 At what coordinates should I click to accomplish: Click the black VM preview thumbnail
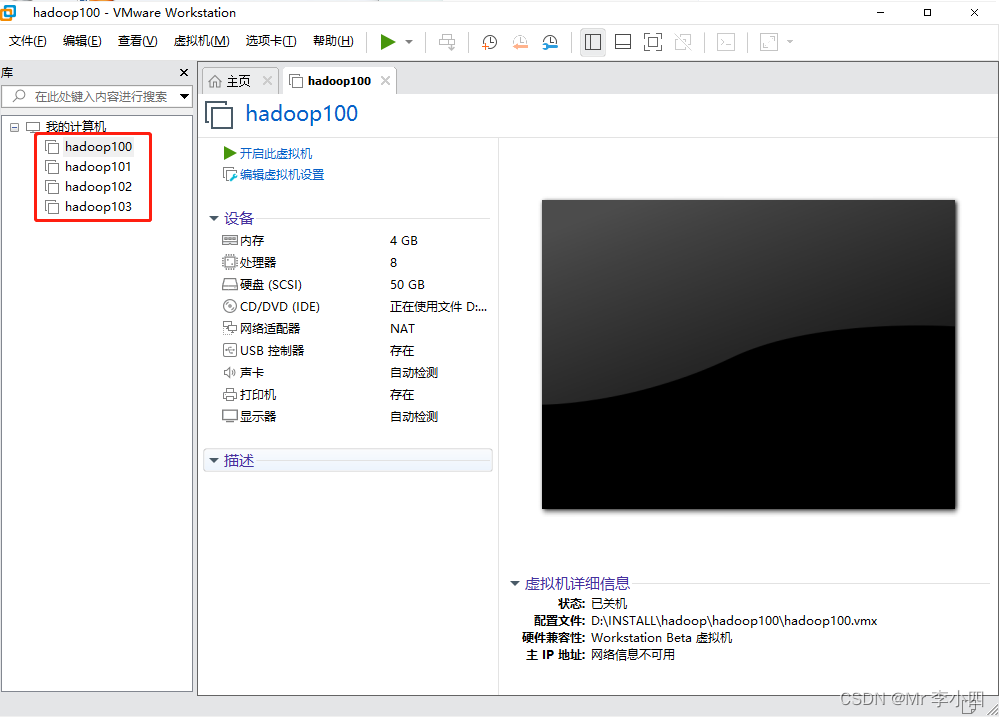(748, 354)
